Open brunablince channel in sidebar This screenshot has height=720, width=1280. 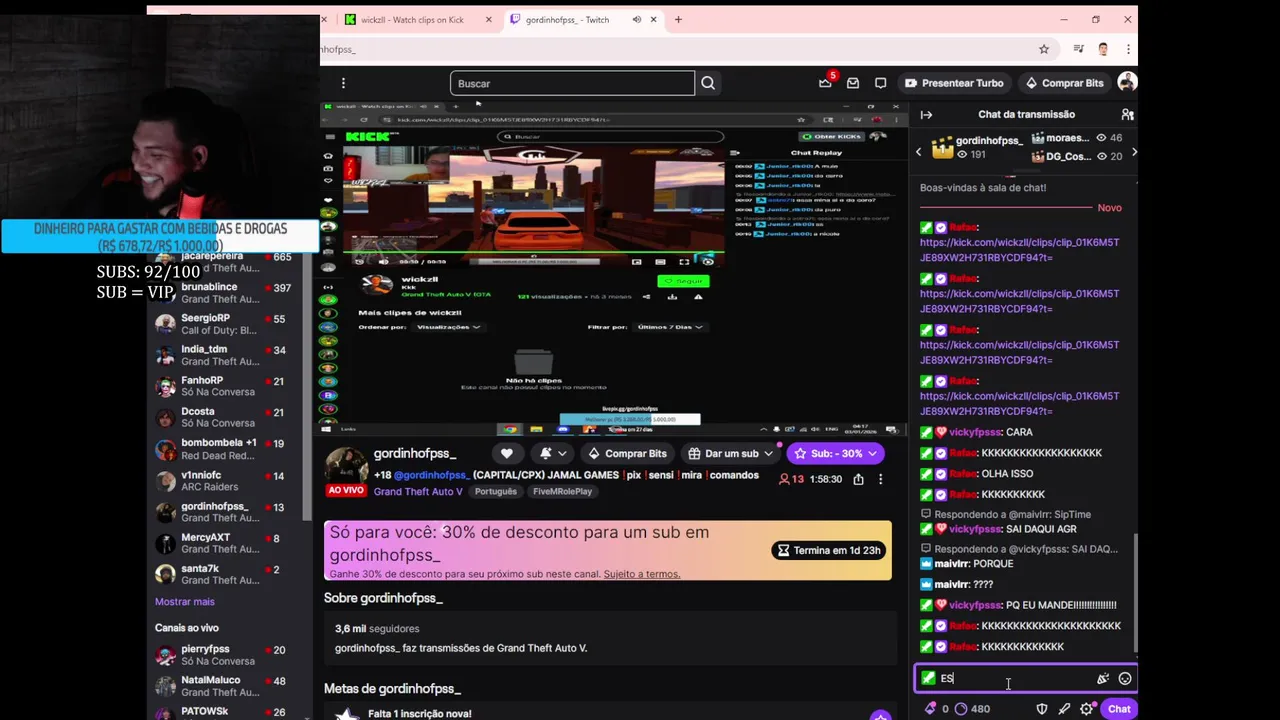click(226, 293)
